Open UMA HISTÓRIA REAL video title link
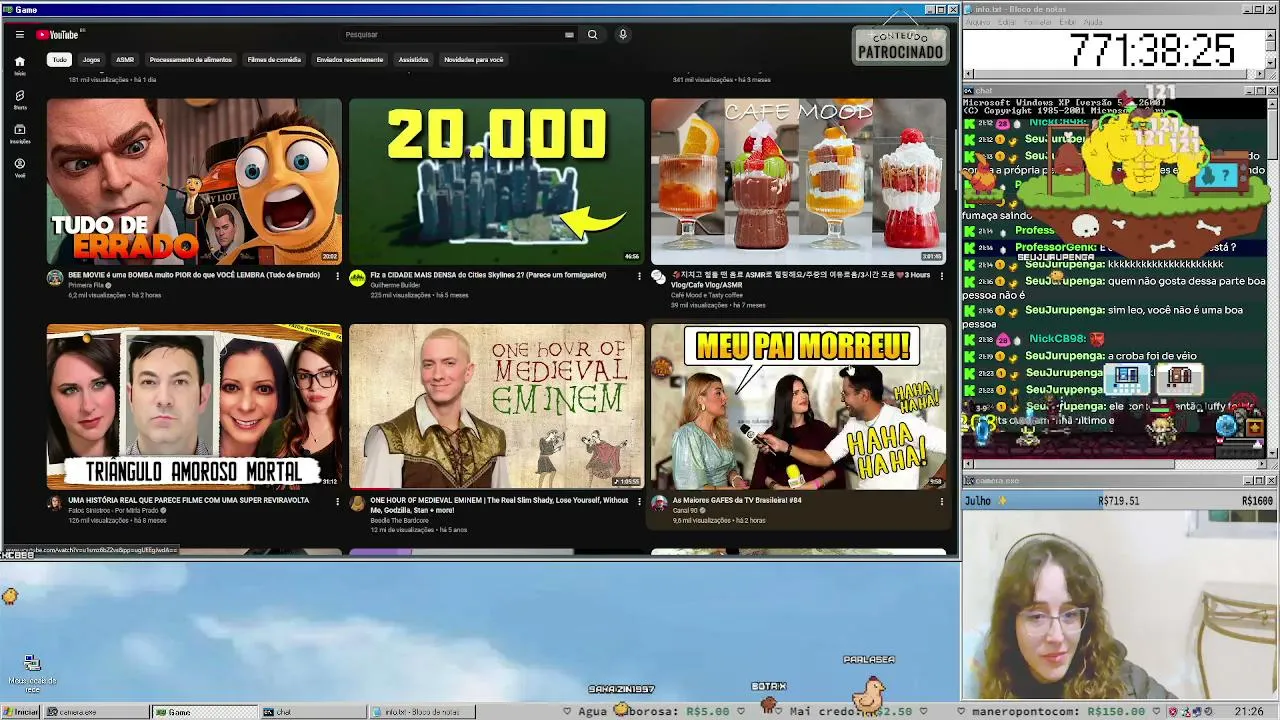Viewport: 1280px width, 720px height. (x=188, y=500)
